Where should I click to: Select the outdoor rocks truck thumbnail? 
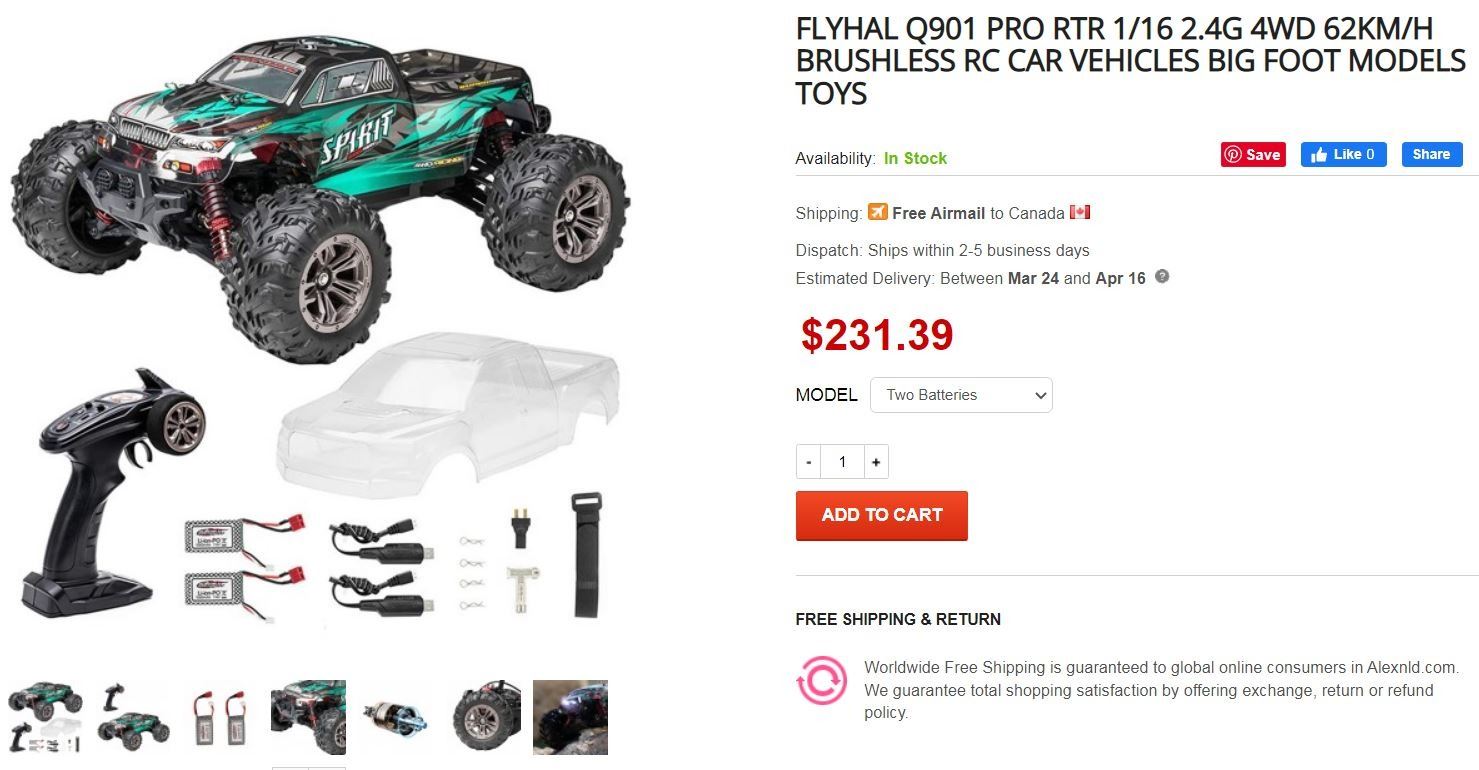[570, 718]
